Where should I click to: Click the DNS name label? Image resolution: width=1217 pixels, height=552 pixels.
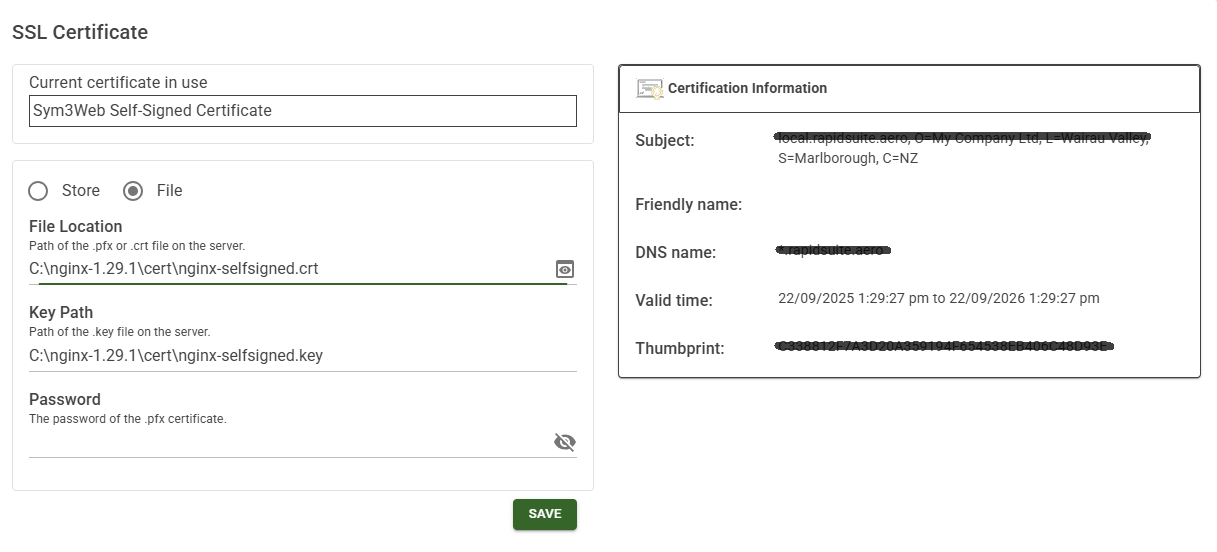click(x=675, y=253)
